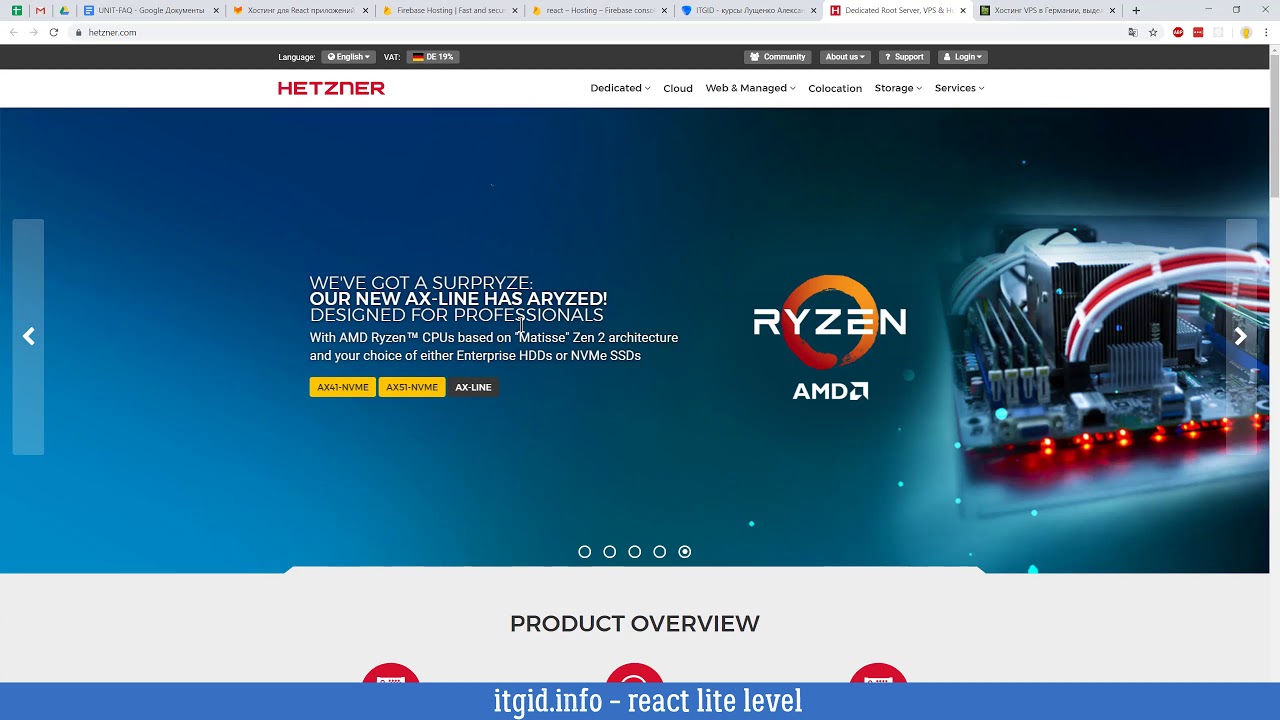Open the English language dropdown
The height and width of the screenshot is (720, 1280).
(348, 57)
